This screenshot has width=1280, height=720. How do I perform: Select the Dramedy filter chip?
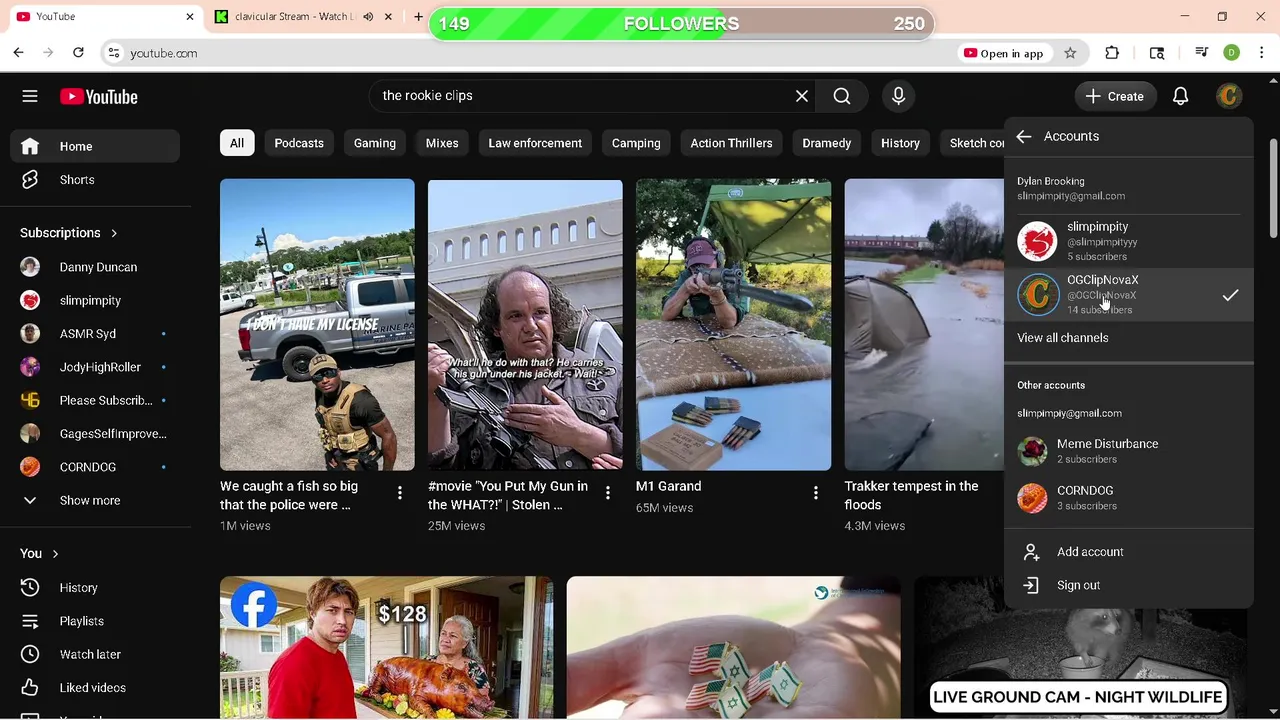point(827,143)
